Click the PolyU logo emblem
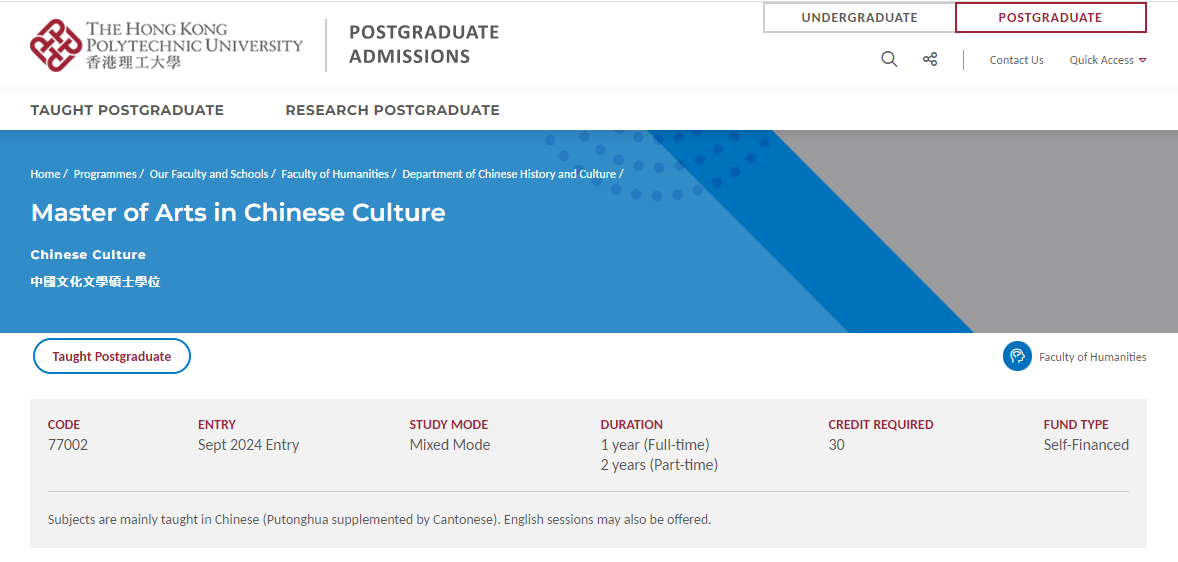The height and width of the screenshot is (562, 1178). coord(56,45)
